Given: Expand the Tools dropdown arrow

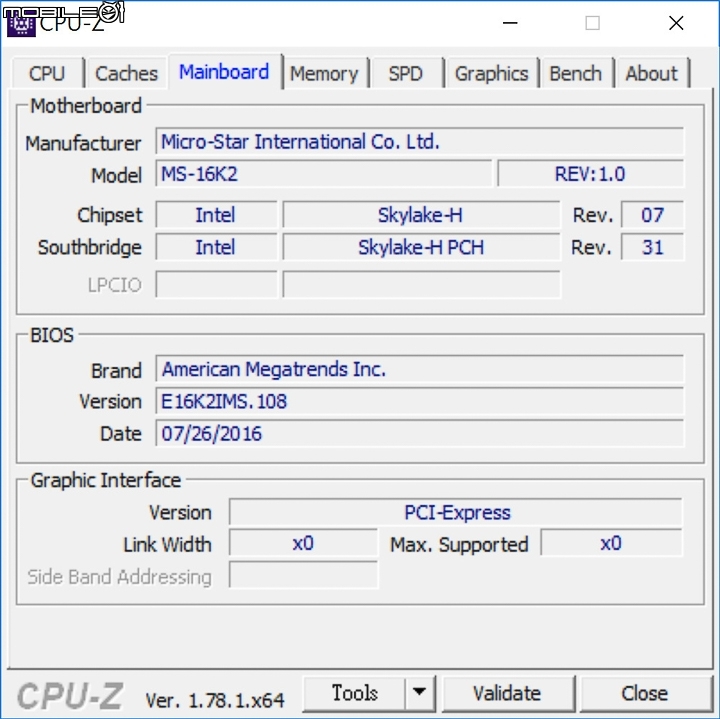Looking at the screenshot, I should pyautogui.click(x=419, y=692).
